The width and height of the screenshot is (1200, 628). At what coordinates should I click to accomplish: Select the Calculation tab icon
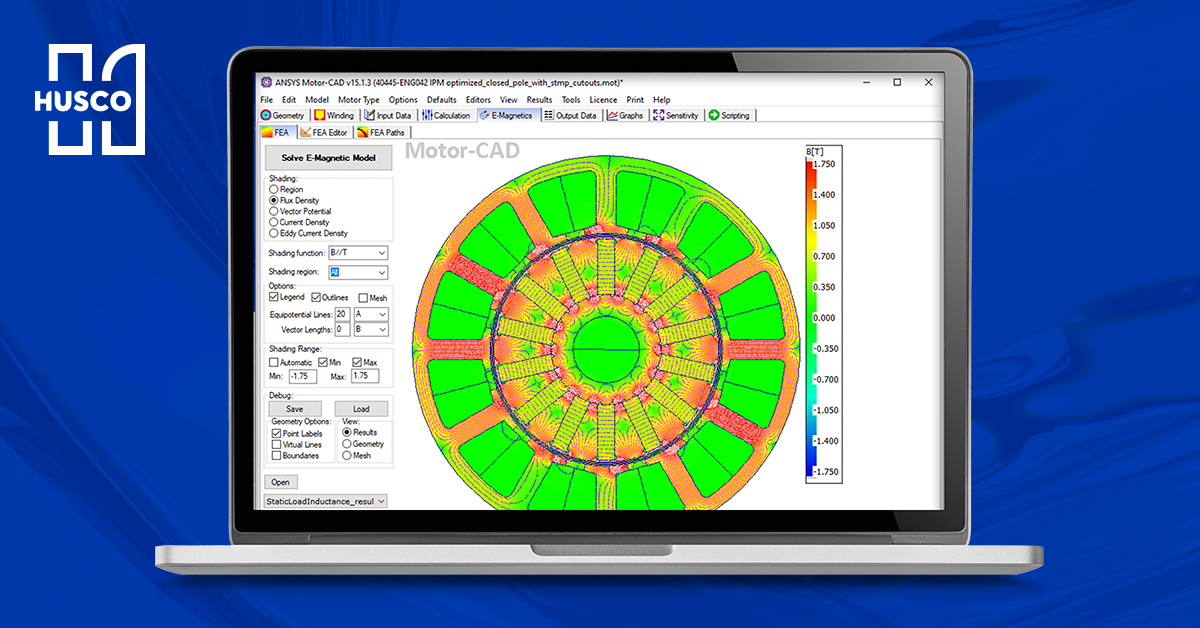point(427,116)
